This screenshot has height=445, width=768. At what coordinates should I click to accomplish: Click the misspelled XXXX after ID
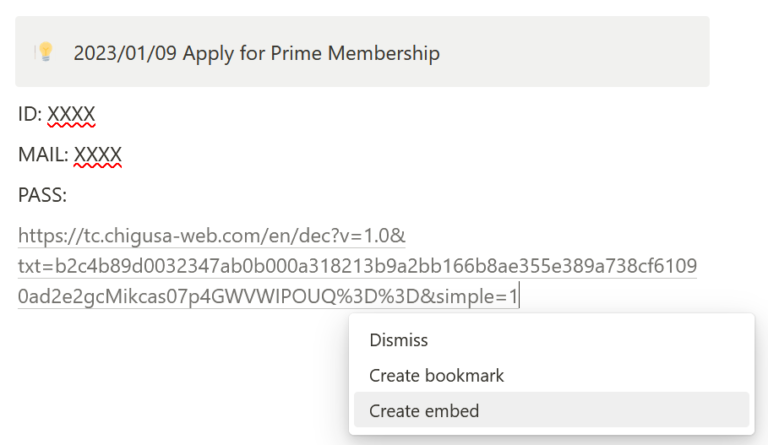(x=71, y=115)
